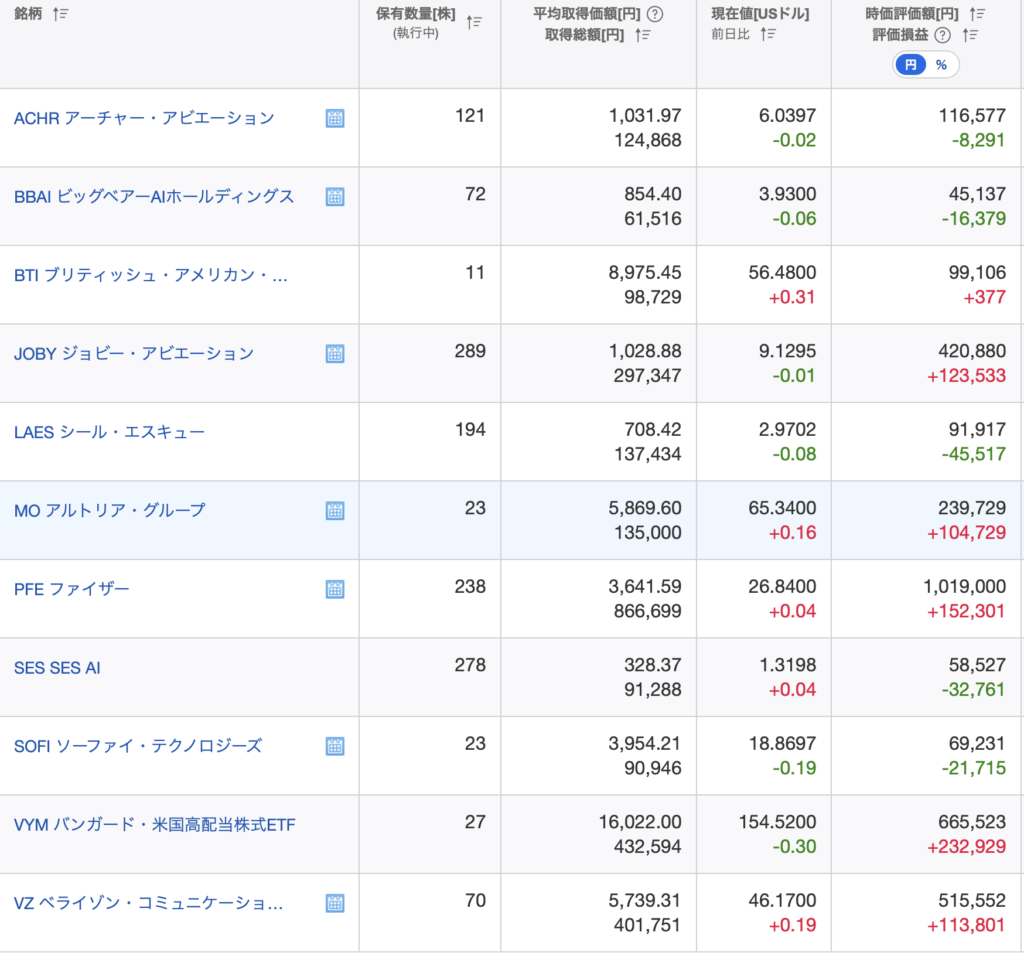Sort by 時価評価額
The width and height of the screenshot is (1024, 956).
click(977, 14)
